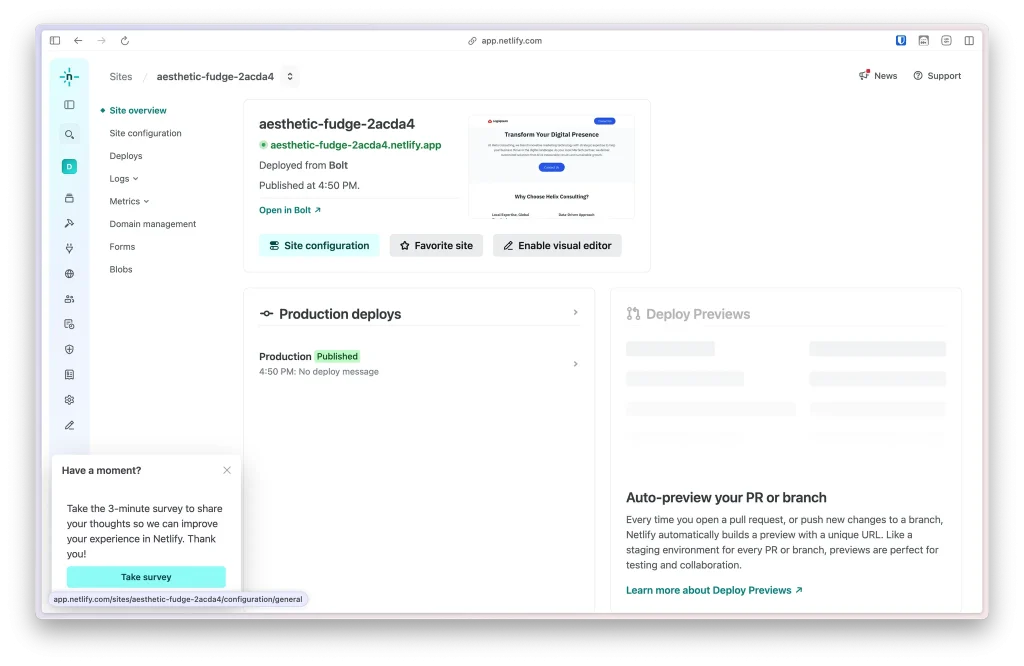Click the Netlify logo icon
The image size is (1024, 666).
pos(69,77)
